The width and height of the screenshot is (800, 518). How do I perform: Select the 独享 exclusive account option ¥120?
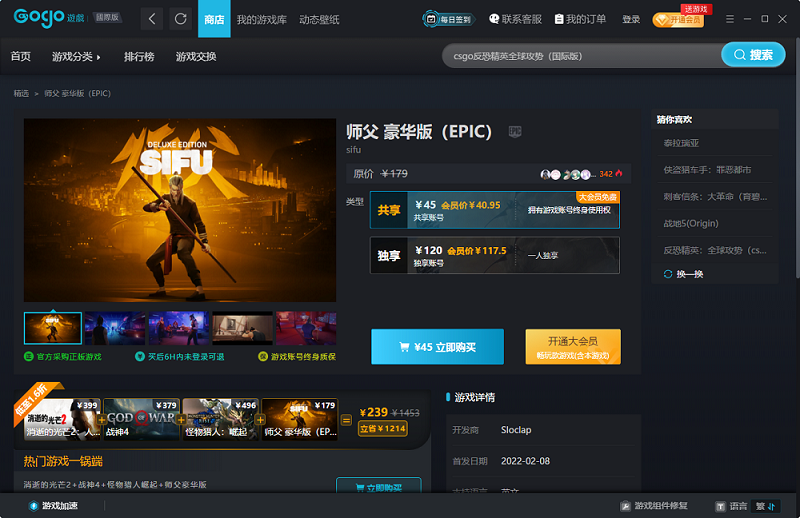tap(494, 255)
